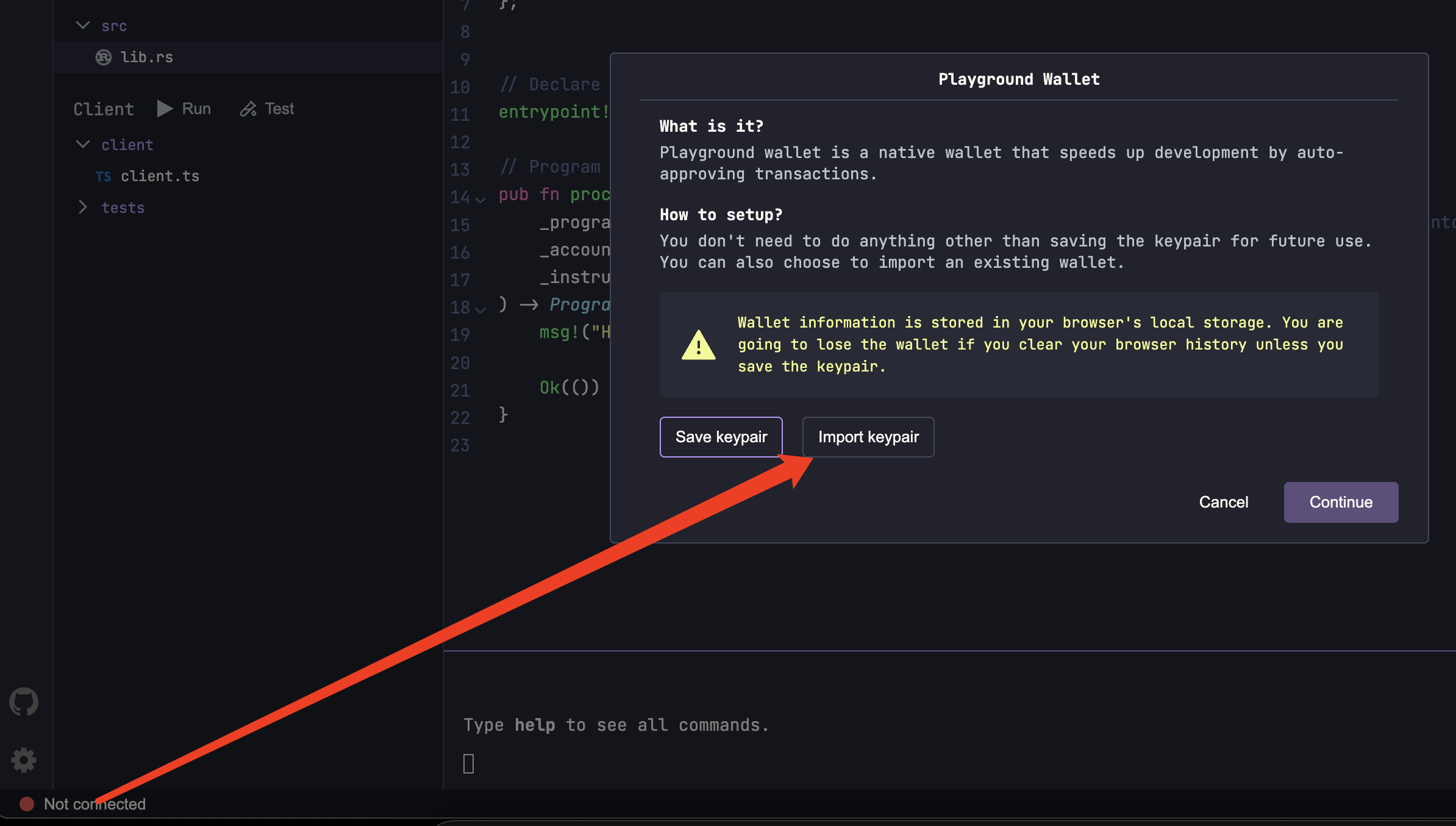Screen dimensions: 1456x826
Task: Open lib.rs in the file explorer
Action: point(148,57)
